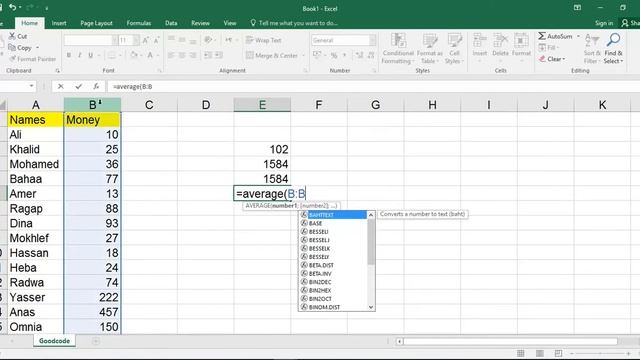Click Merge & Center
The image size is (640, 360).
click(x=272, y=55)
